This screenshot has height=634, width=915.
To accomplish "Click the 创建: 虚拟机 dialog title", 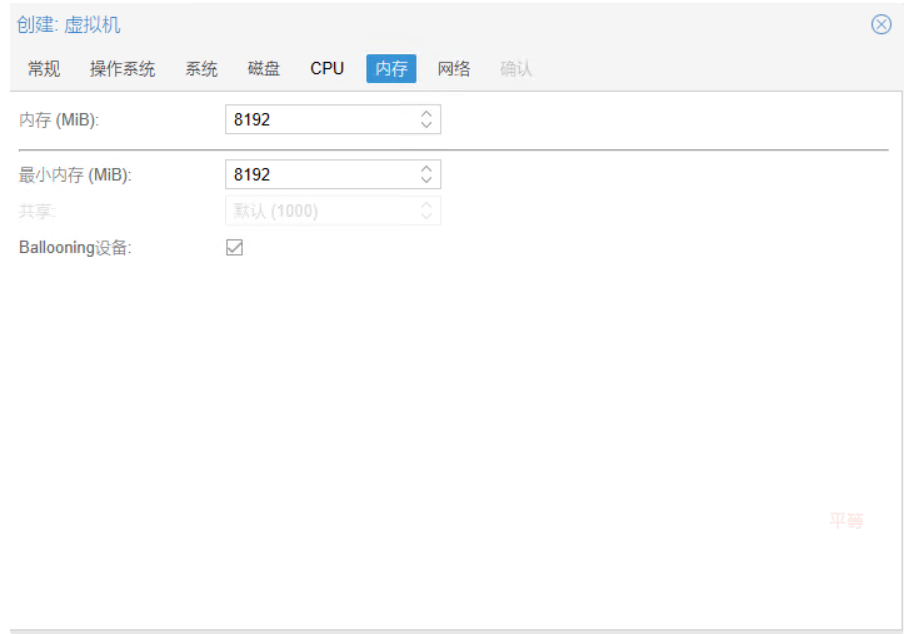I will [x=68, y=25].
